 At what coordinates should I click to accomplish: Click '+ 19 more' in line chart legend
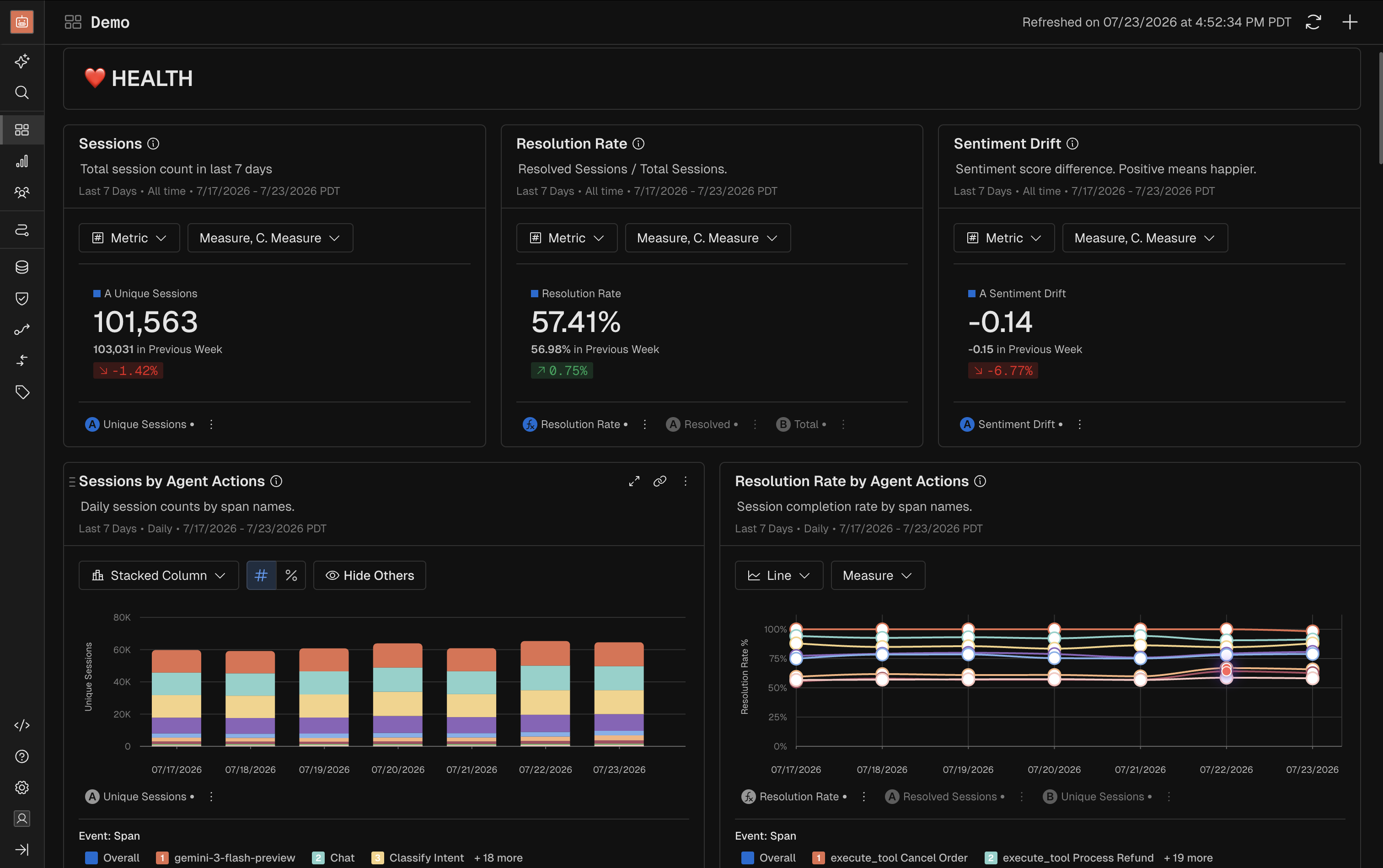tap(1188, 857)
